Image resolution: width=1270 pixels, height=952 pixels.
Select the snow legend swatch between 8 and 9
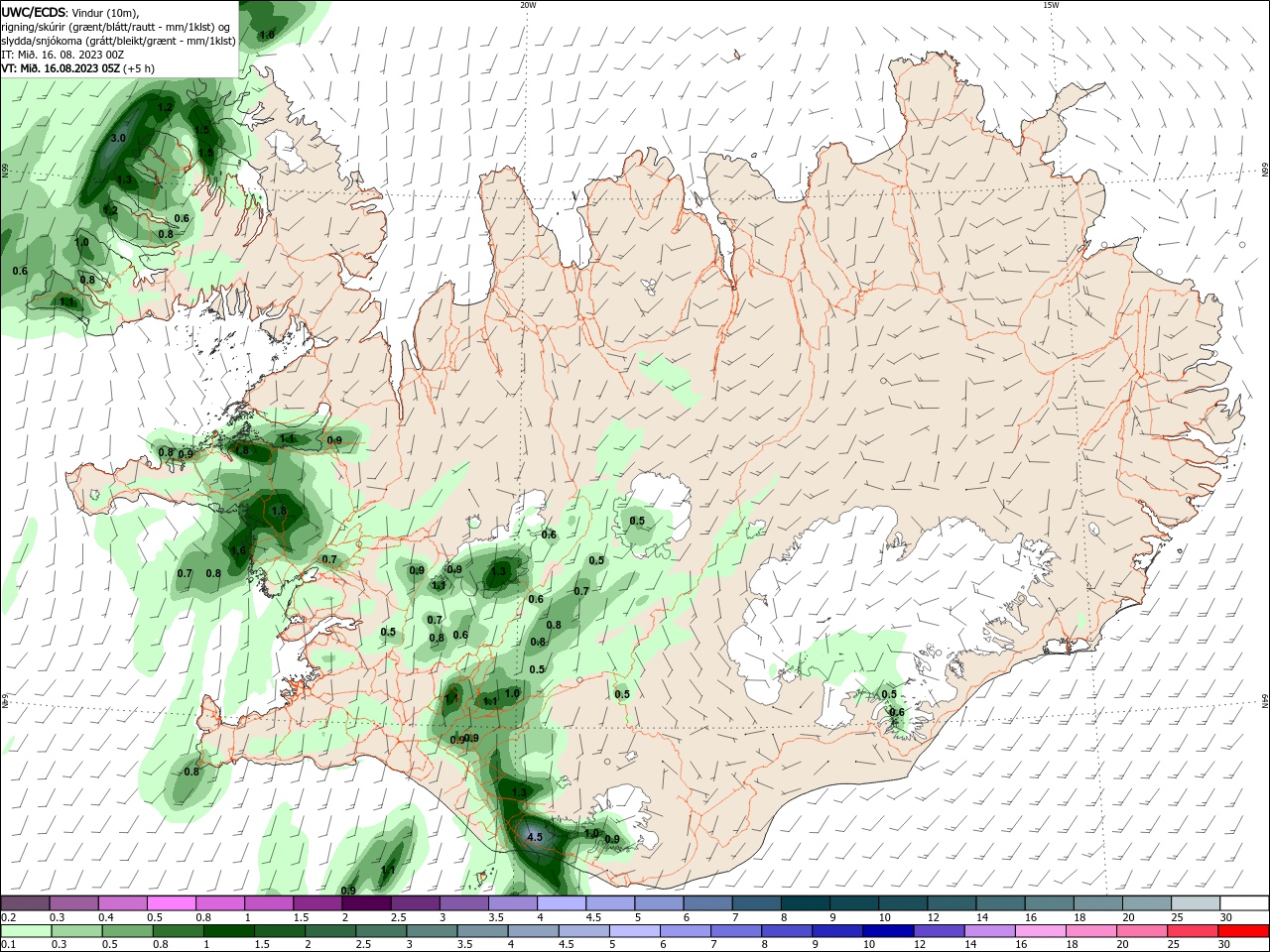807,903
